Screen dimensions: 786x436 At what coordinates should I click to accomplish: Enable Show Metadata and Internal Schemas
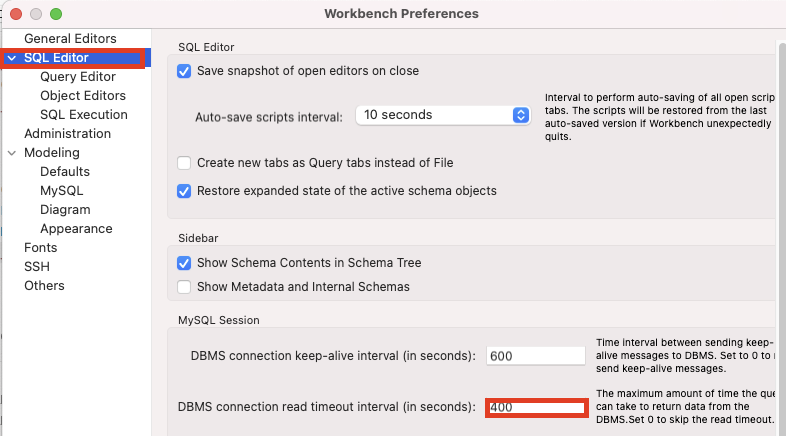(184, 287)
